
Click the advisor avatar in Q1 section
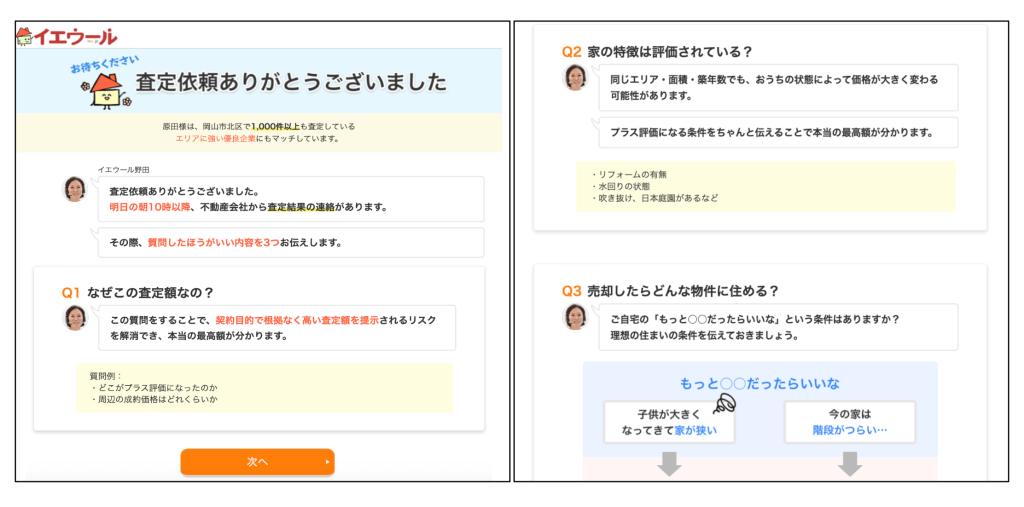pyautogui.click(x=75, y=318)
